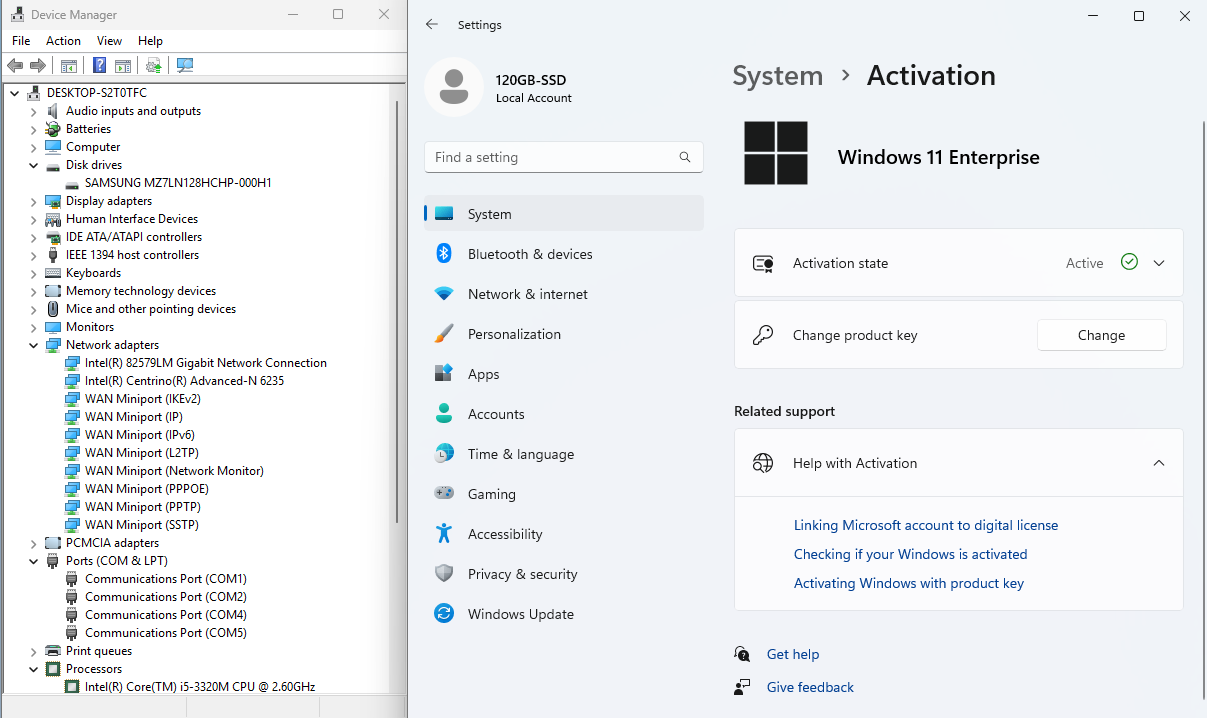This screenshot has width=1207, height=718.
Task: Click the blue Help question-mark toolbar icon
Action: (100, 65)
